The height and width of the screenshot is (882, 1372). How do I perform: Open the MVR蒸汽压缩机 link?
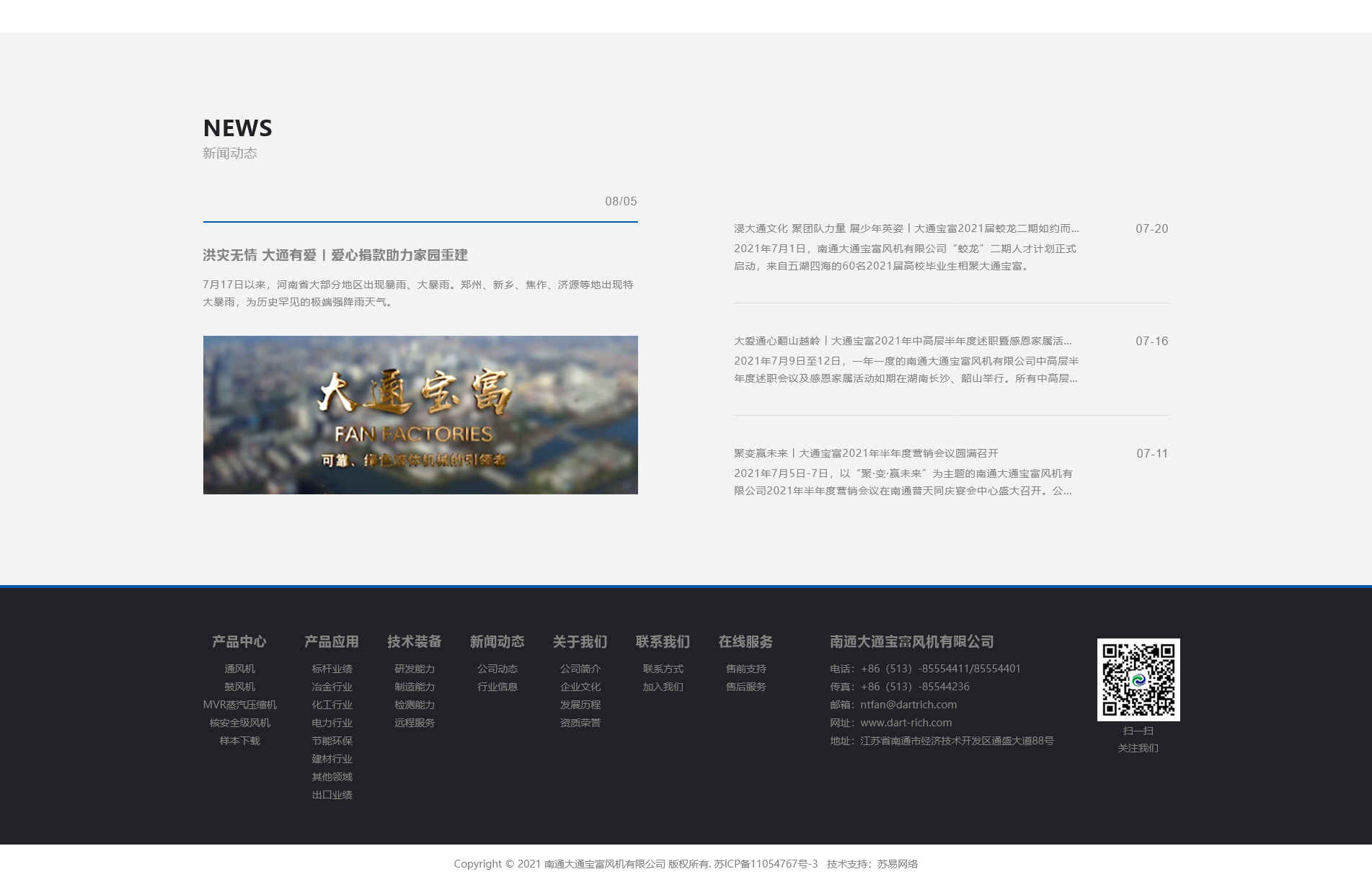tap(239, 705)
